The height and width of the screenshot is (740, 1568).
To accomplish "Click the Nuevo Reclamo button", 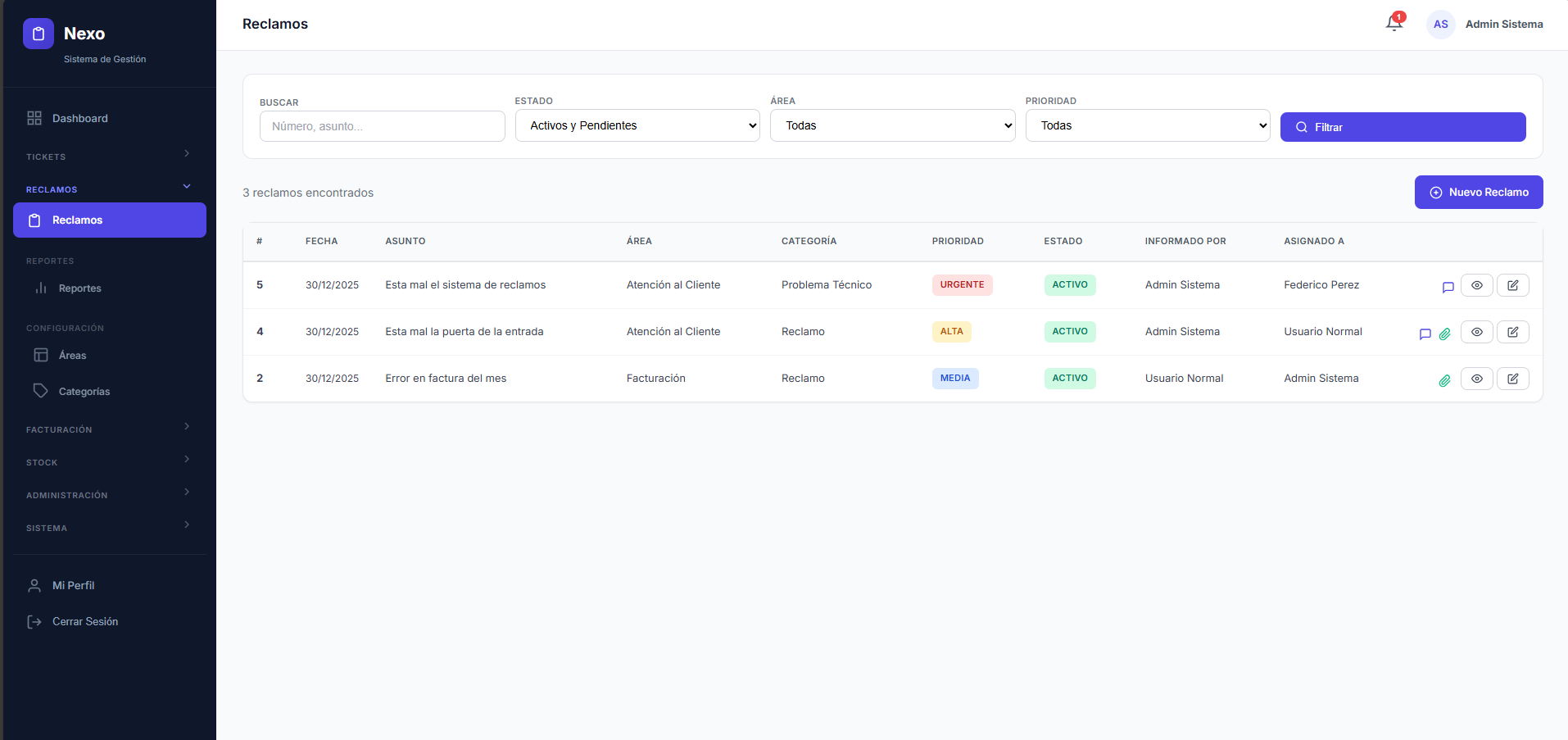I will (1478, 192).
